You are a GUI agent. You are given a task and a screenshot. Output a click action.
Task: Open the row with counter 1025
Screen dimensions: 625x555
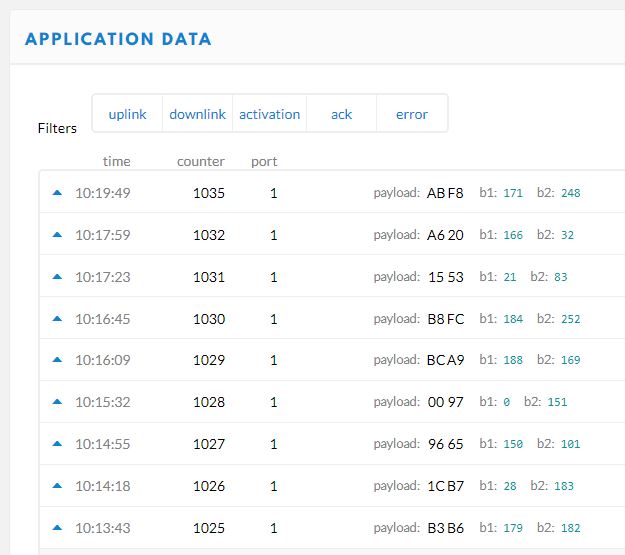tap(209, 528)
